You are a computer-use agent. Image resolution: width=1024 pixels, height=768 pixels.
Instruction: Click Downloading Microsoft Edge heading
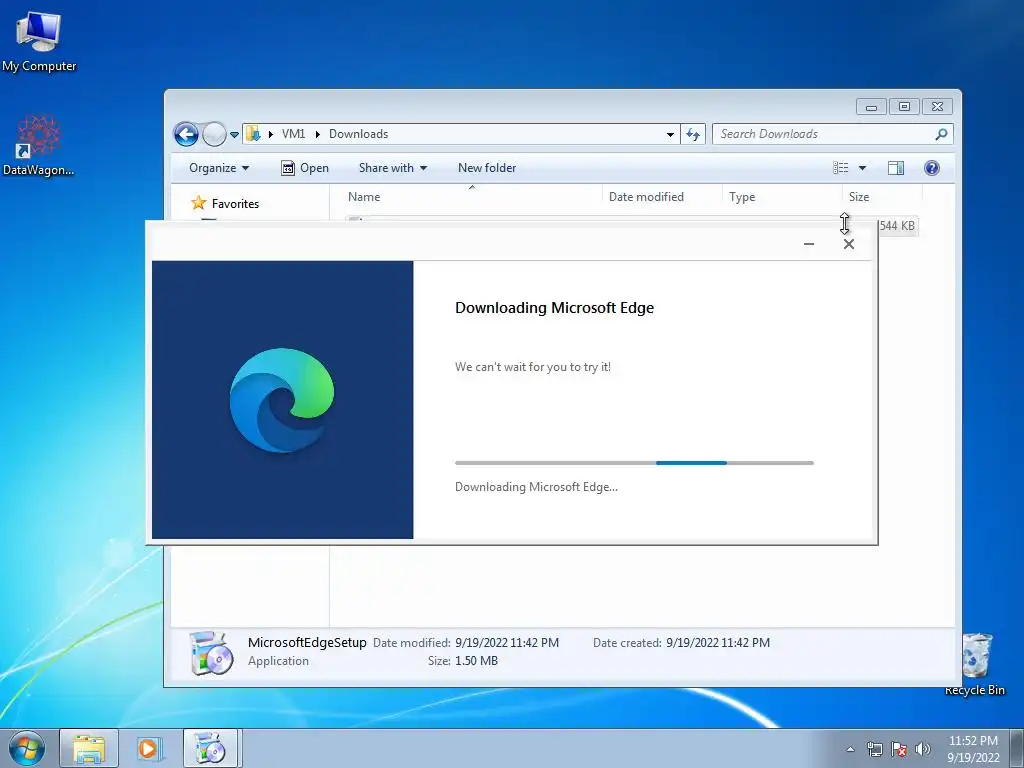tap(554, 308)
